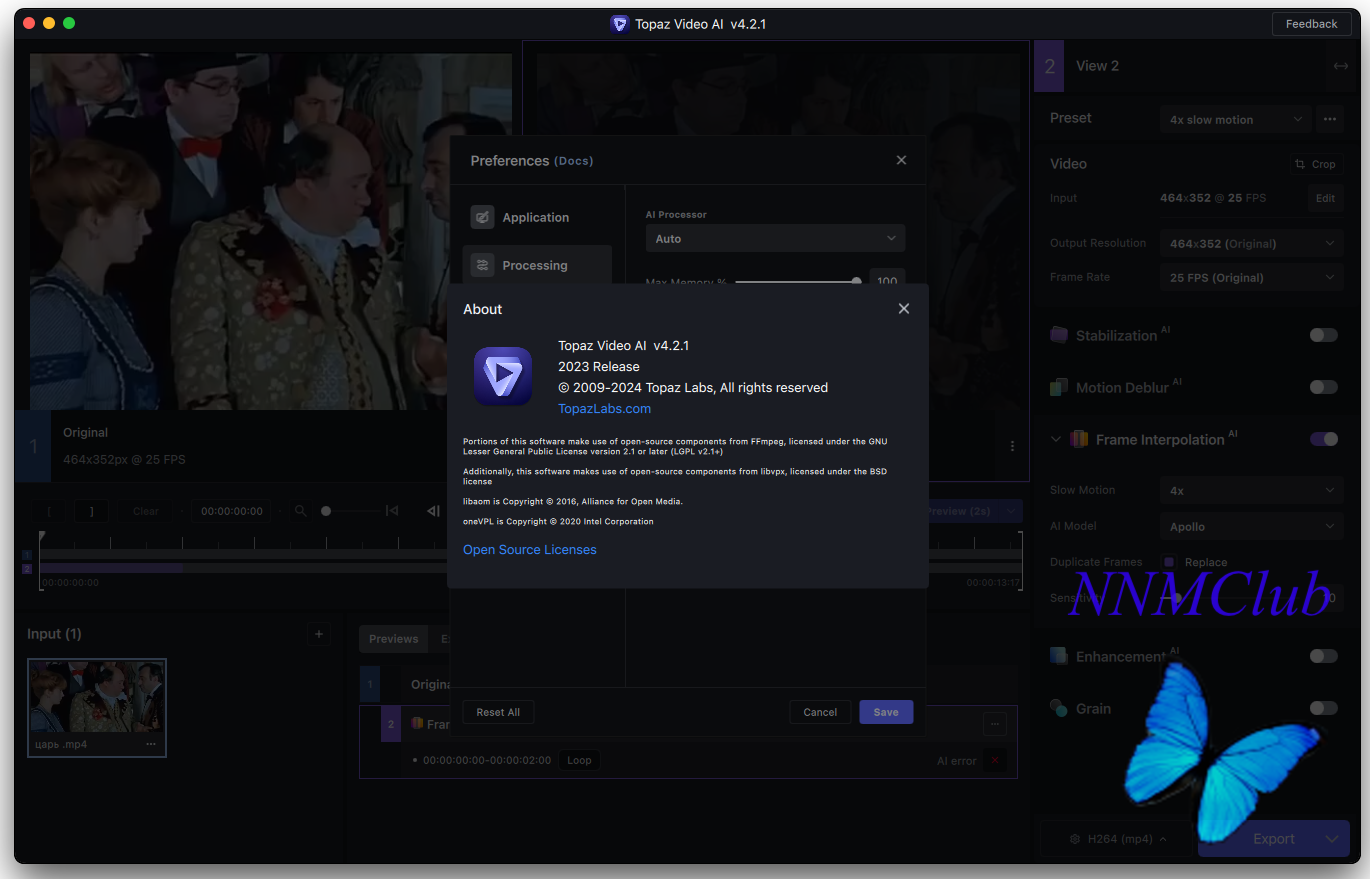The image size is (1370, 879).
Task: Open preset options three-dot menu
Action: 1329,119
